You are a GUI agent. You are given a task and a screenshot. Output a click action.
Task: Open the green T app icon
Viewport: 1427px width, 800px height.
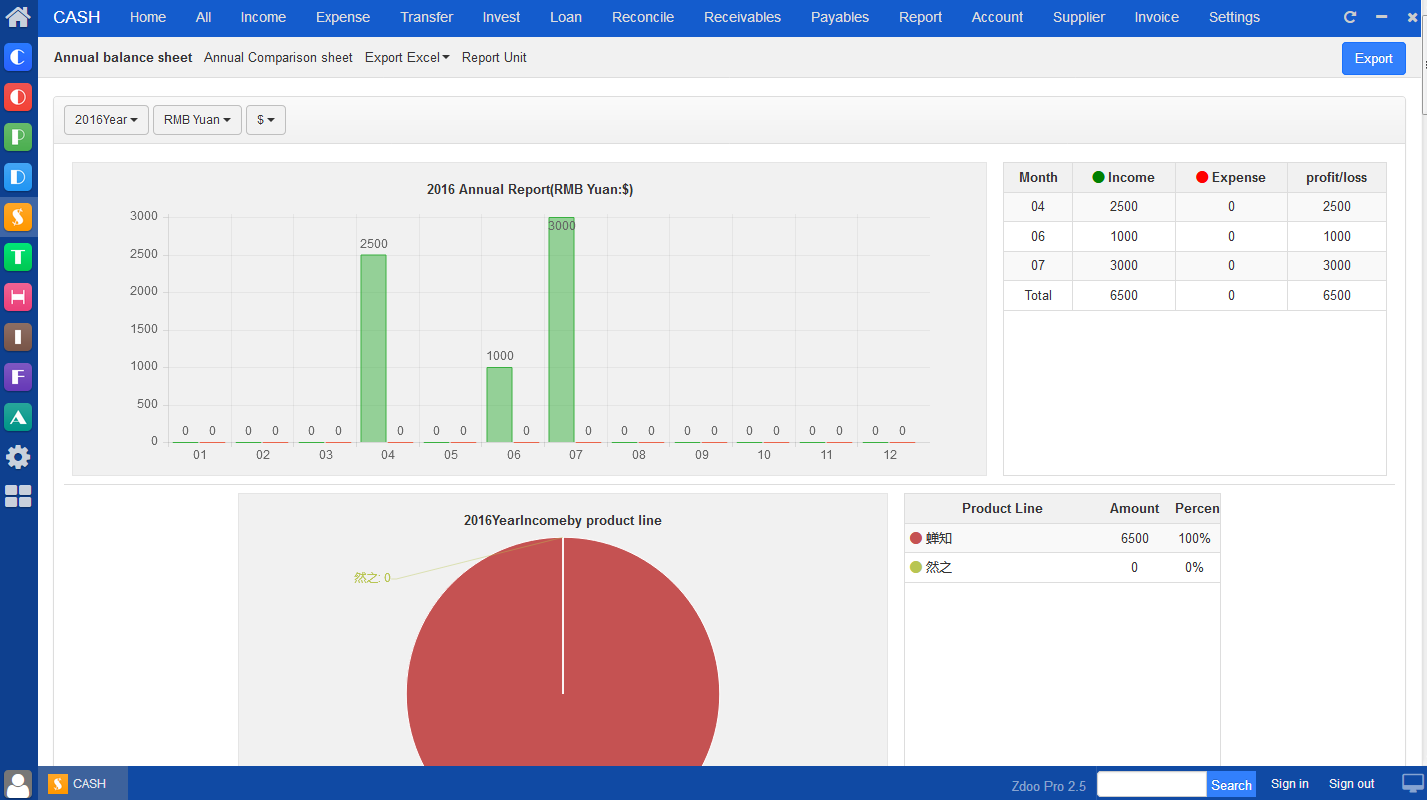[x=18, y=257]
